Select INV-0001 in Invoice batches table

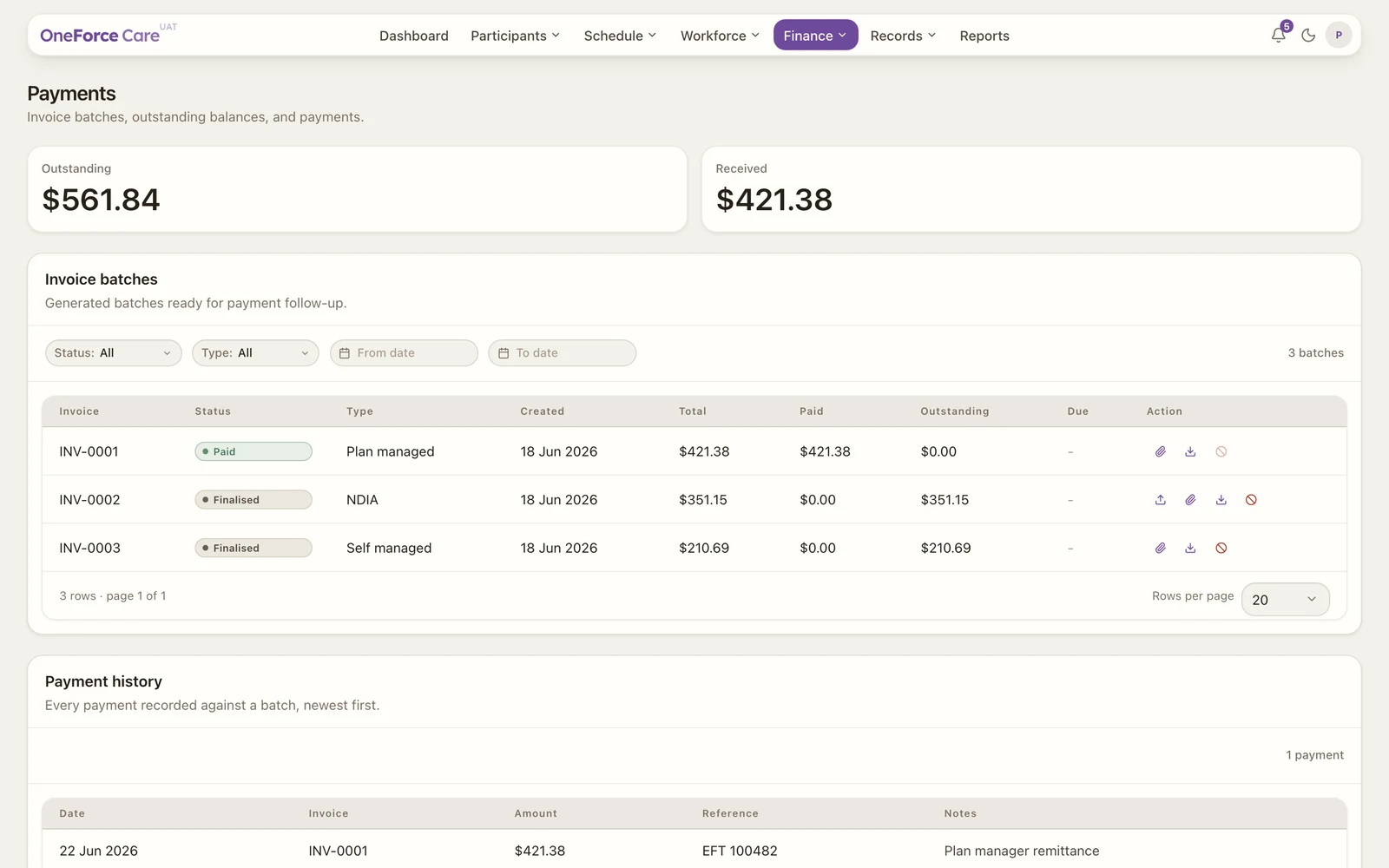89,451
